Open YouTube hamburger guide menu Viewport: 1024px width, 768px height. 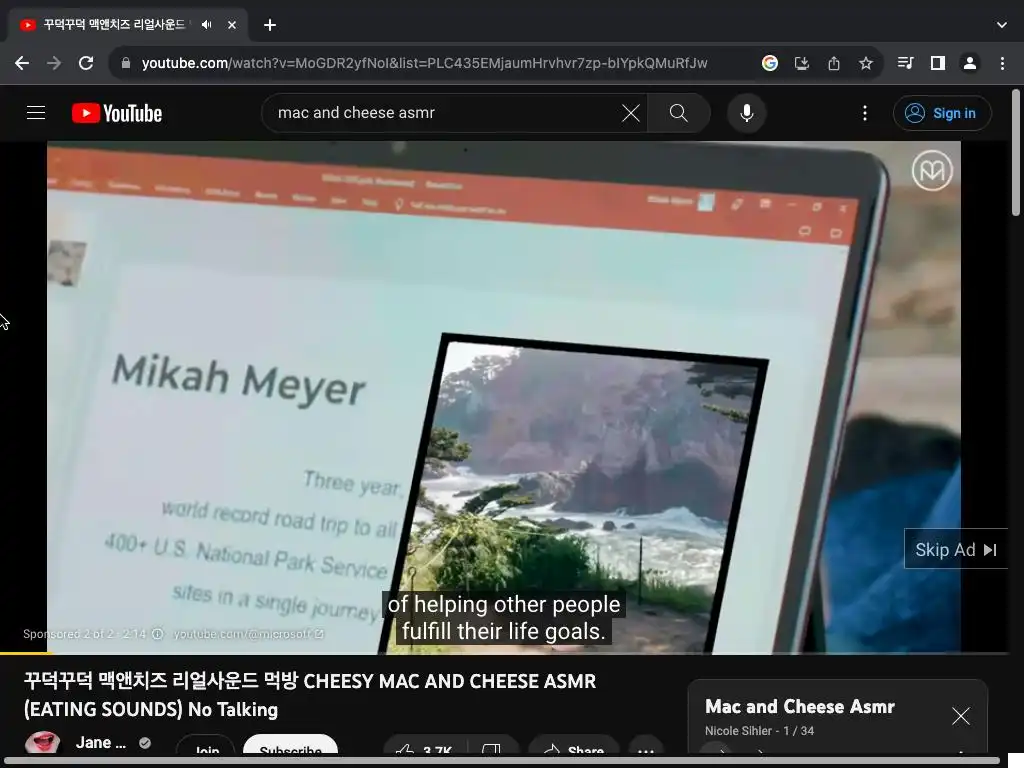tap(36, 113)
